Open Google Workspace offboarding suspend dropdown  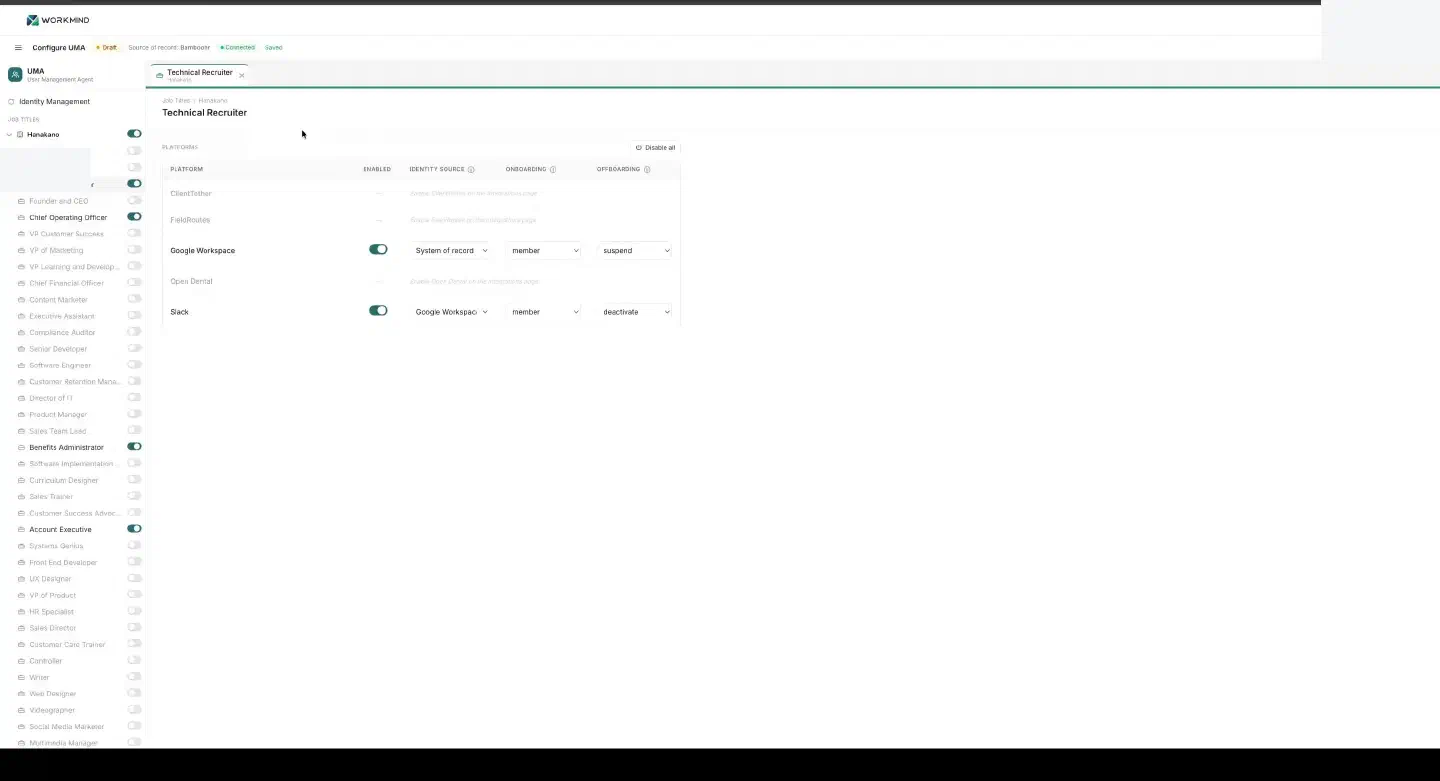635,251
